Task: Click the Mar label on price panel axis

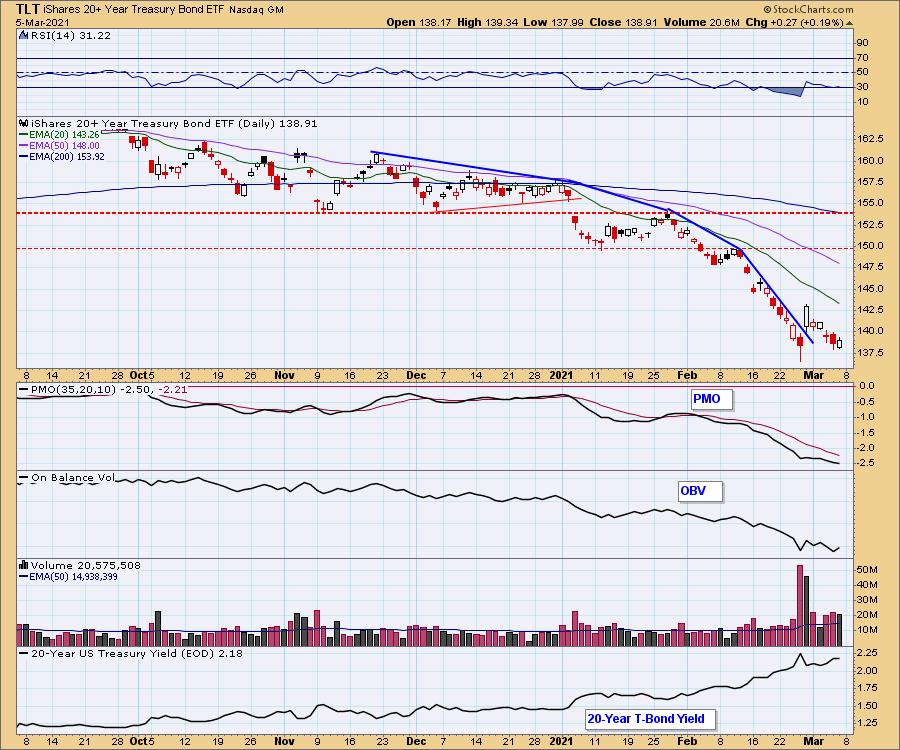Action: [x=813, y=375]
